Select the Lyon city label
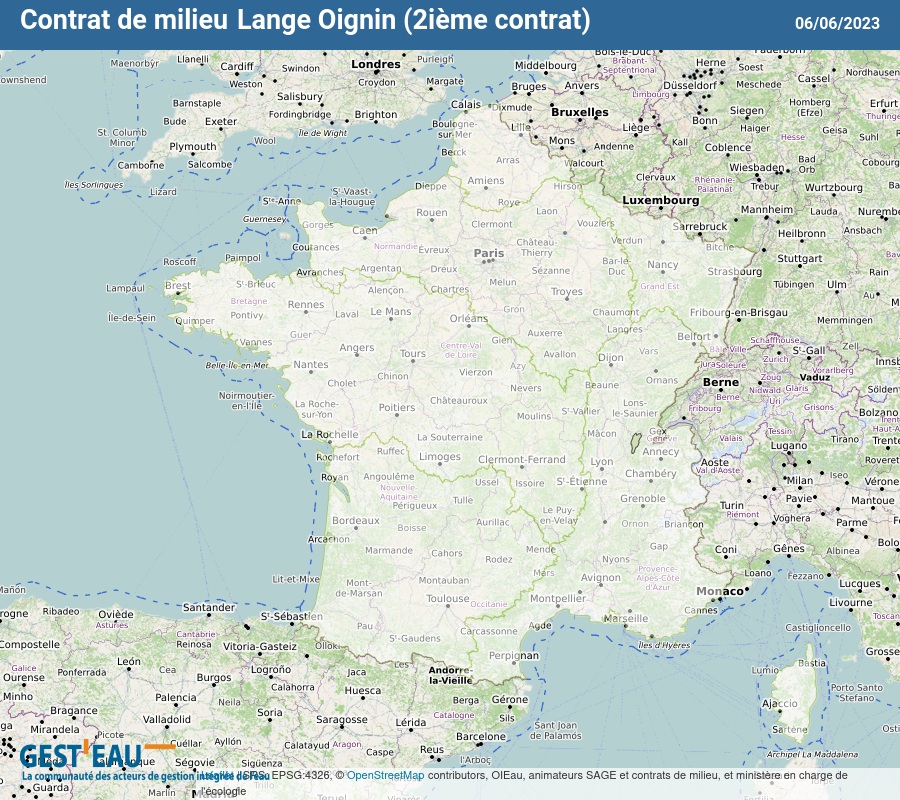Image resolution: width=900 pixels, height=800 pixels. tap(602, 462)
